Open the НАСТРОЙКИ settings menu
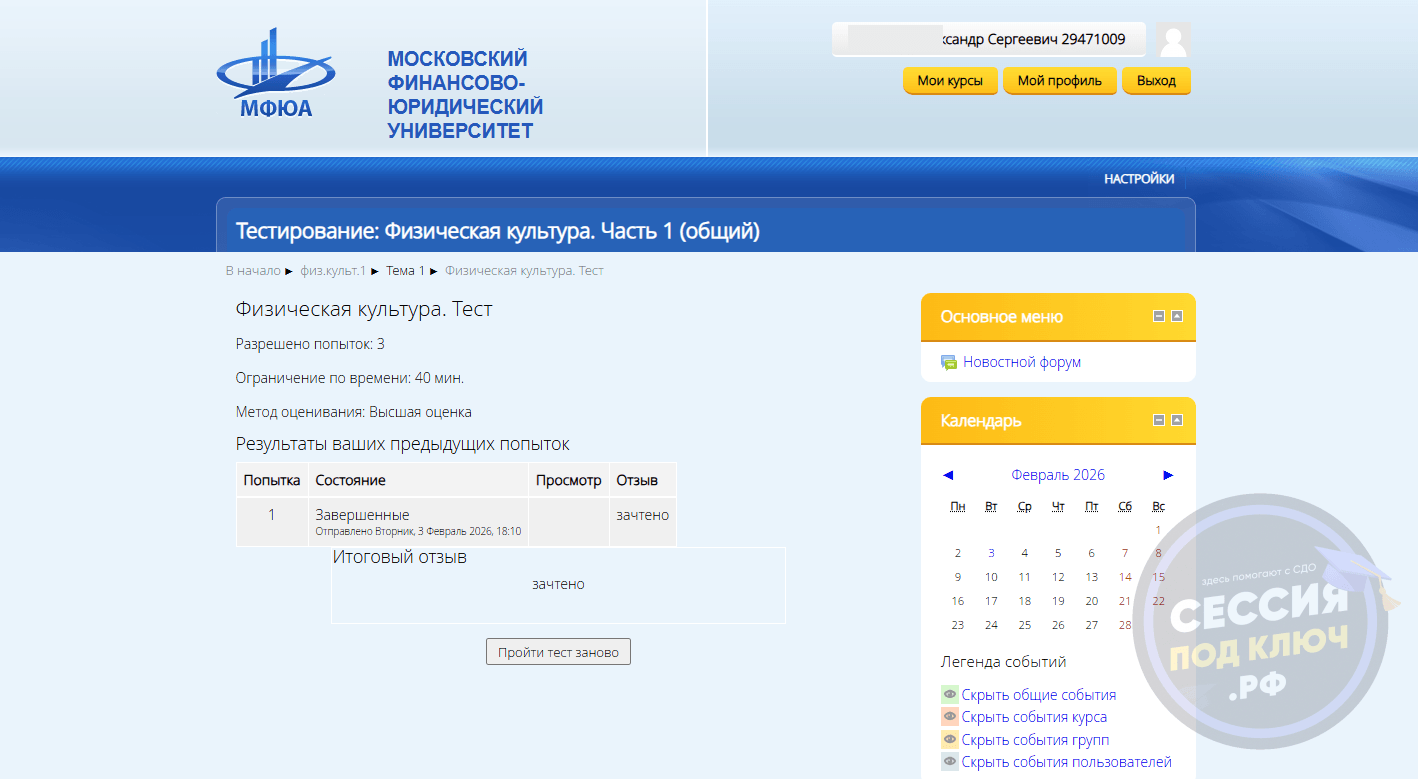 click(x=1139, y=179)
